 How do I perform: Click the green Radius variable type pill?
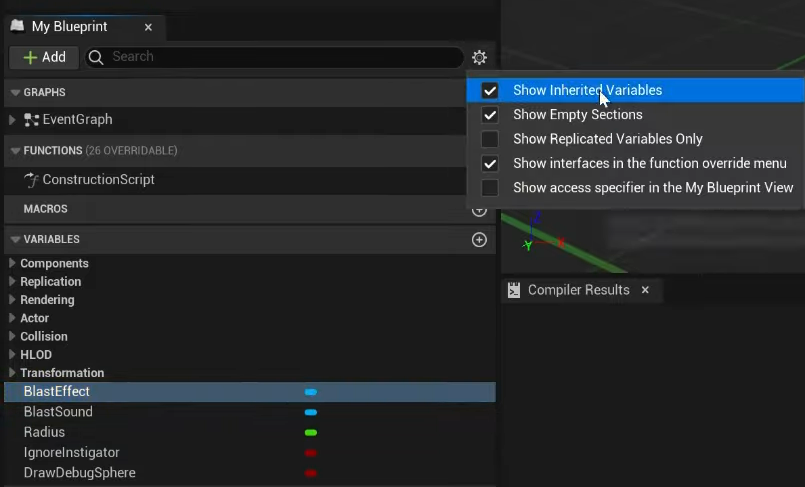(x=311, y=433)
